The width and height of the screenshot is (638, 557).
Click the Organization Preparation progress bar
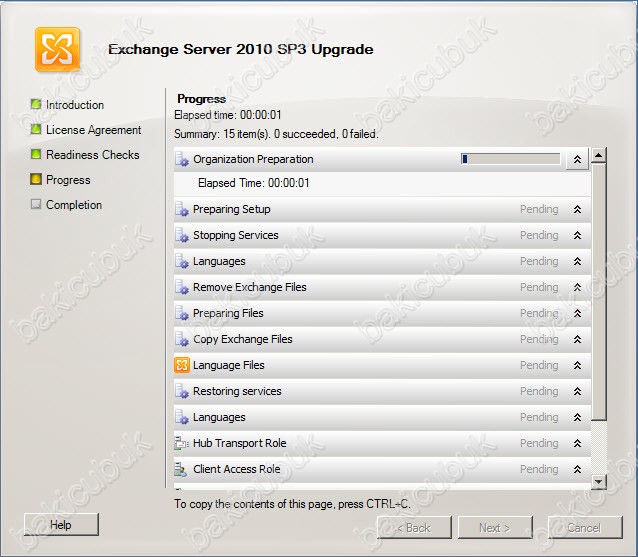click(511, 159)
